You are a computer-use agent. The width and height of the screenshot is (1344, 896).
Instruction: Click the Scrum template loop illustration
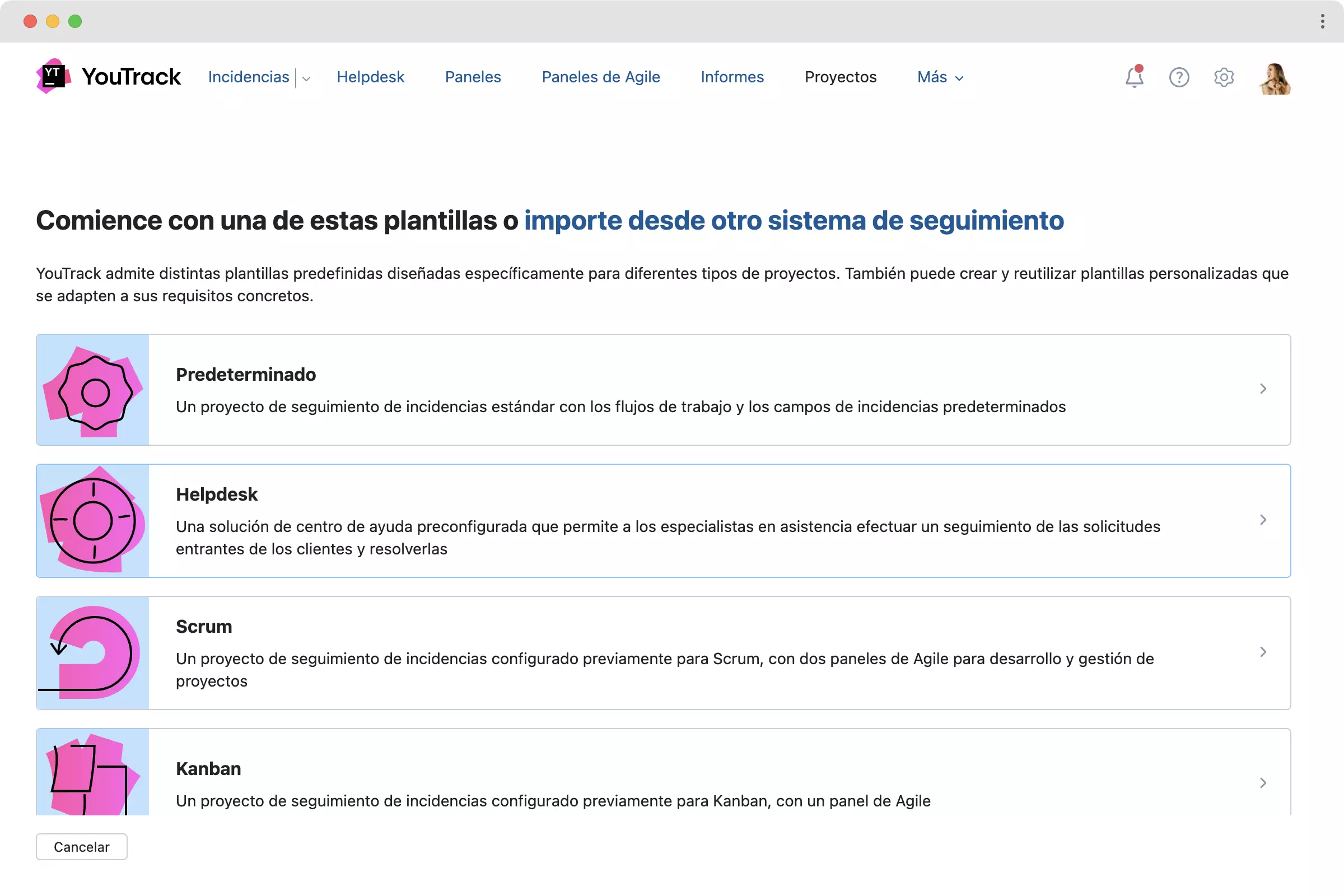point(92,652)
